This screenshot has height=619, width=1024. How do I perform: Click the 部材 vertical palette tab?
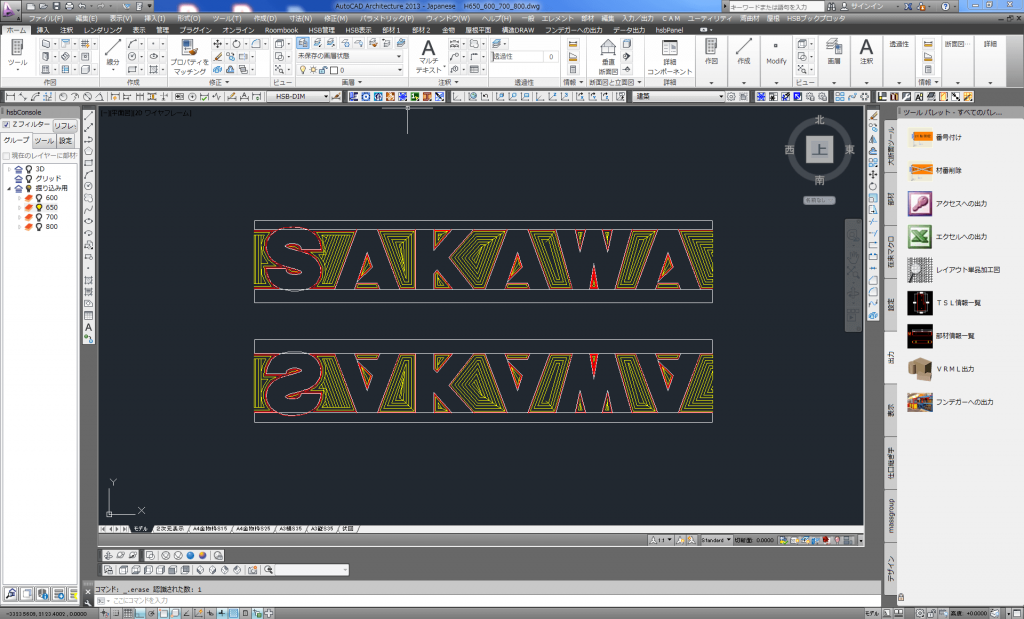point(891,199)
